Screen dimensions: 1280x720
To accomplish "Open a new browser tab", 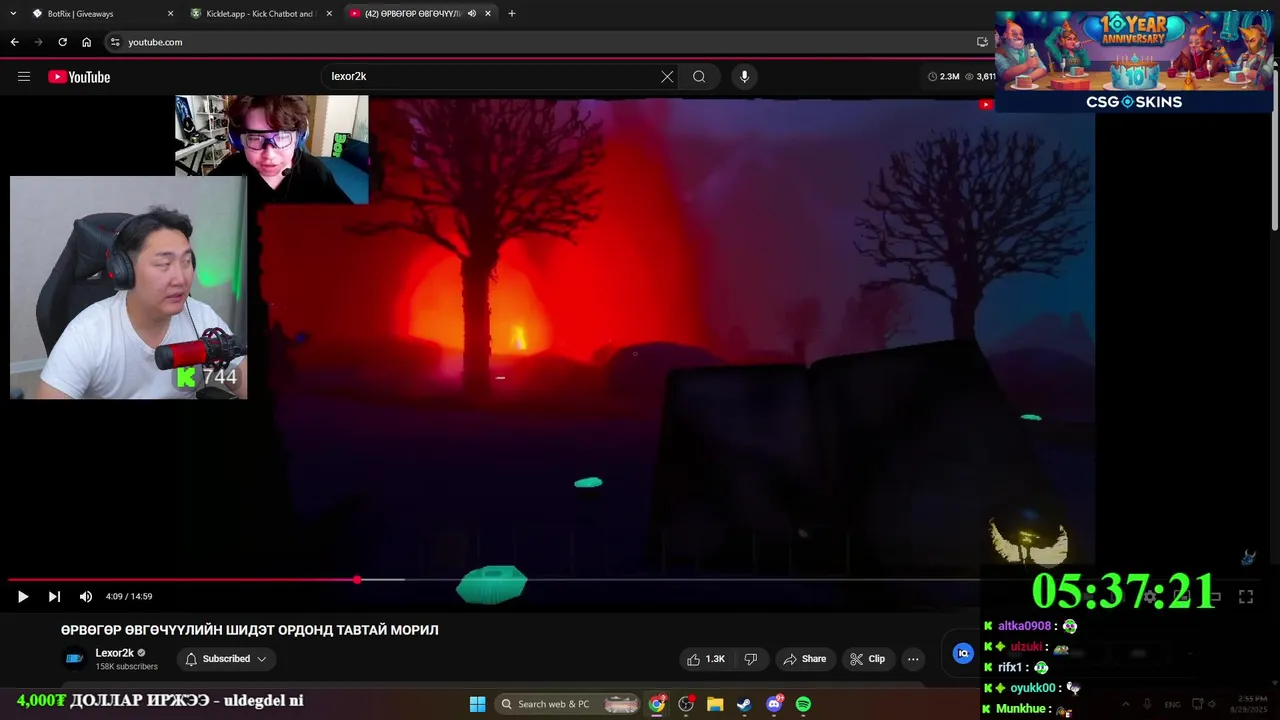I will (x=512, y=14).
